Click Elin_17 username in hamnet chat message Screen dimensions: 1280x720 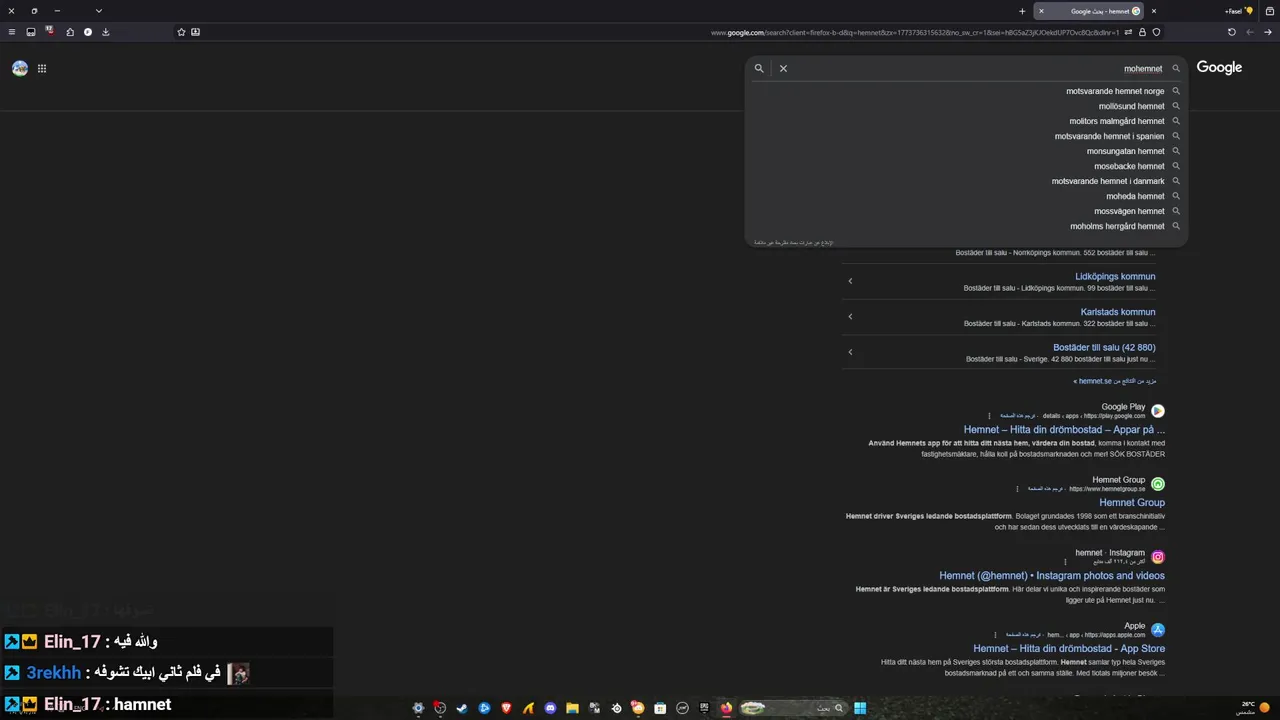pos(72,704)
